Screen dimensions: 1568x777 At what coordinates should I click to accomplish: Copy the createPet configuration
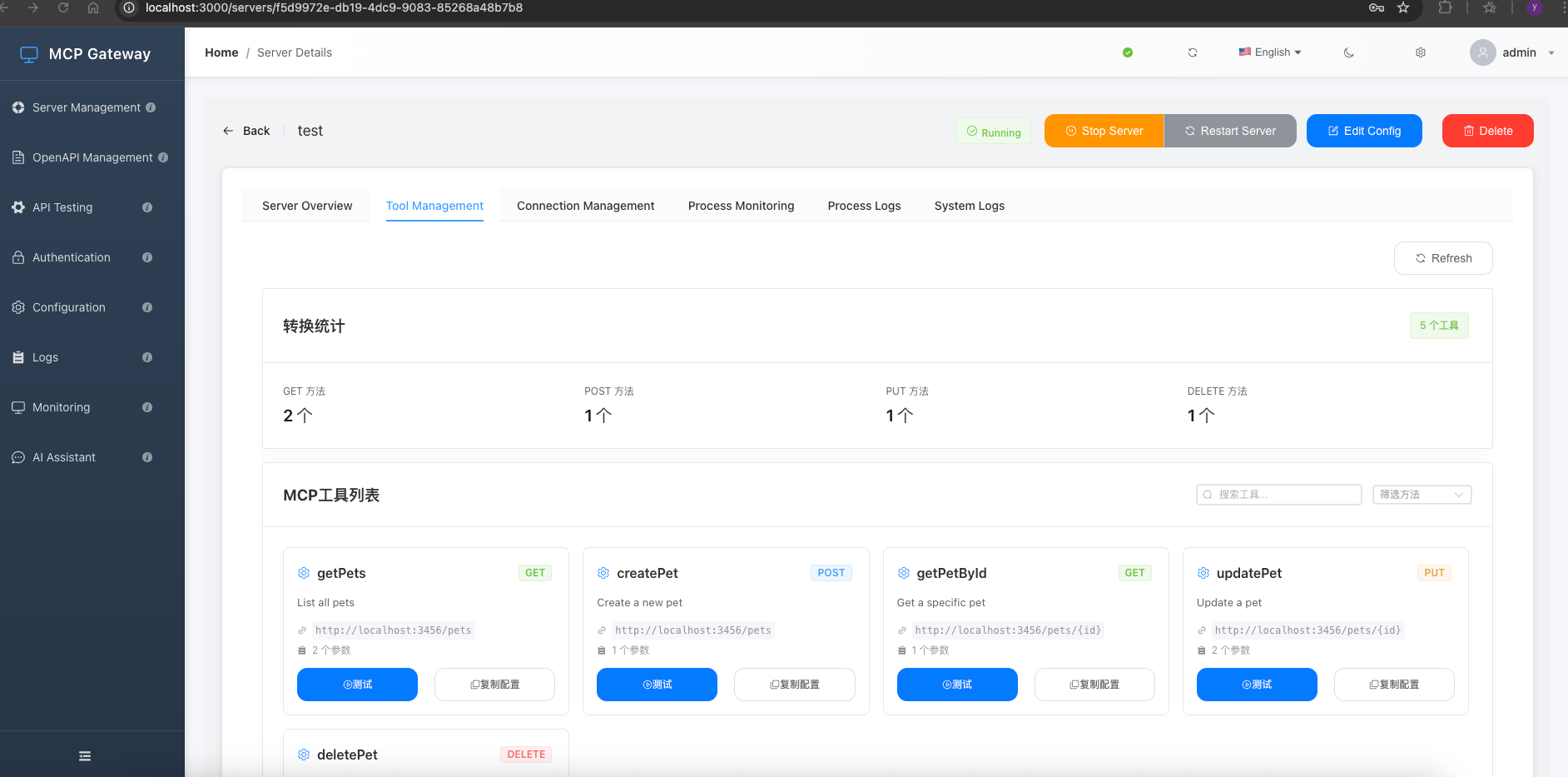coord(795,685)
